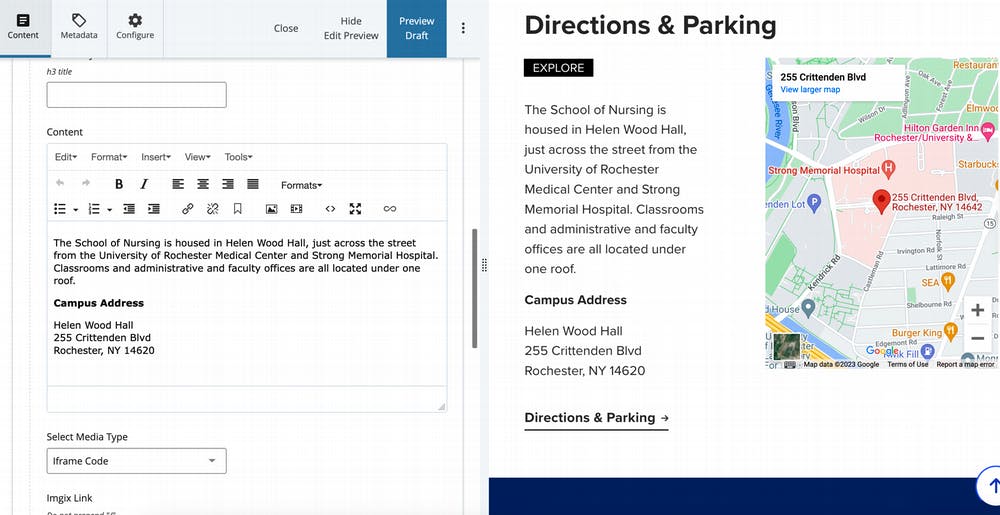Viewport: 1000px width, 515px height.
Task: Decrease indent of the text
Action: 129,208
